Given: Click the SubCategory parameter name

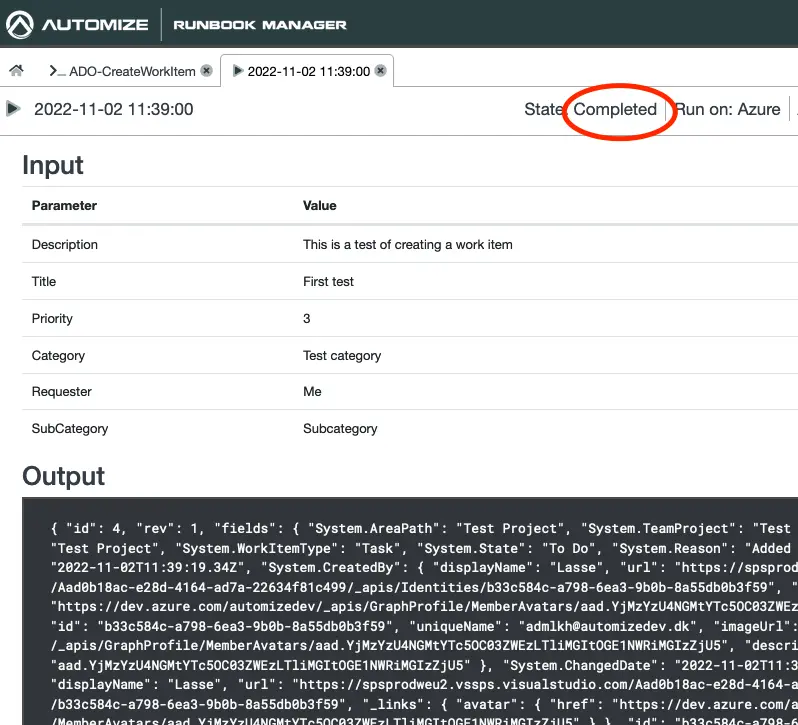Looking at the screenshot, I should pos(70,428).
